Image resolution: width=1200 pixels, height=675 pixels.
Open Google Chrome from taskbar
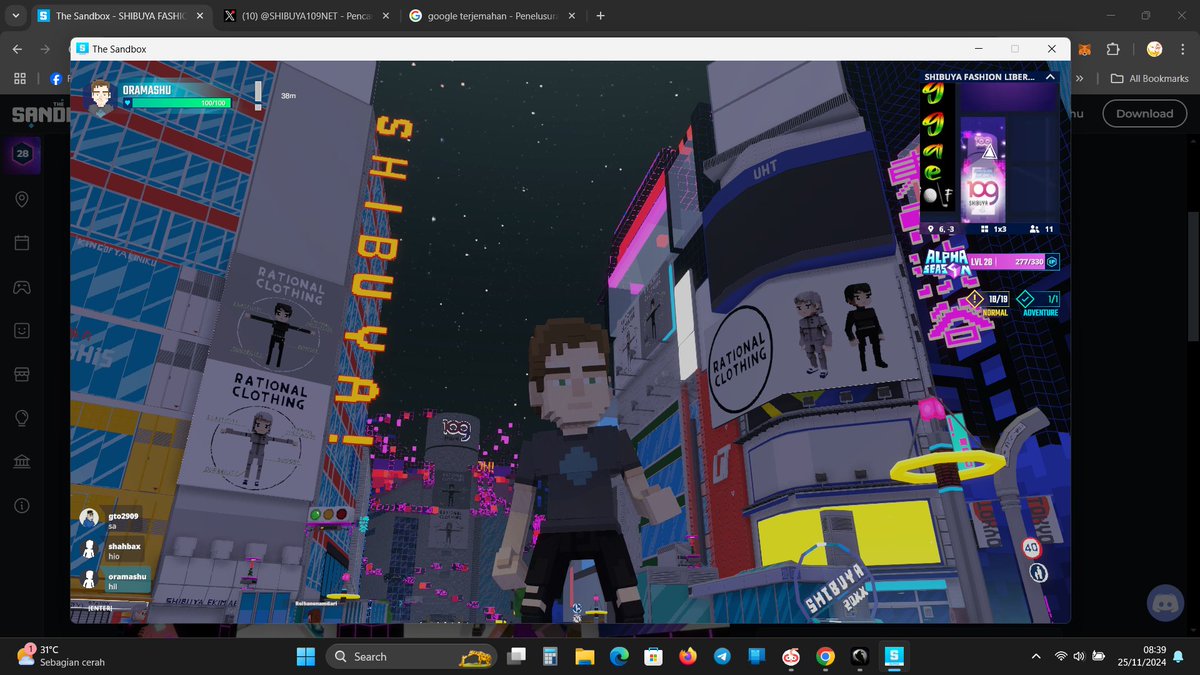825,656
